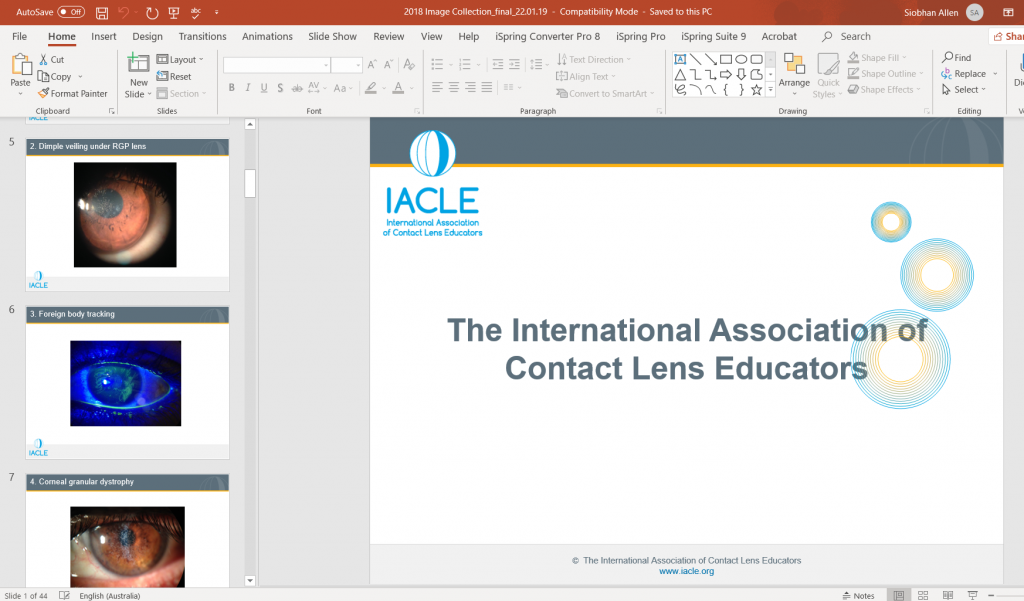The image size is (1024, 601).
Task: Click the slide panel scroll down arrow
Action: 250,580
